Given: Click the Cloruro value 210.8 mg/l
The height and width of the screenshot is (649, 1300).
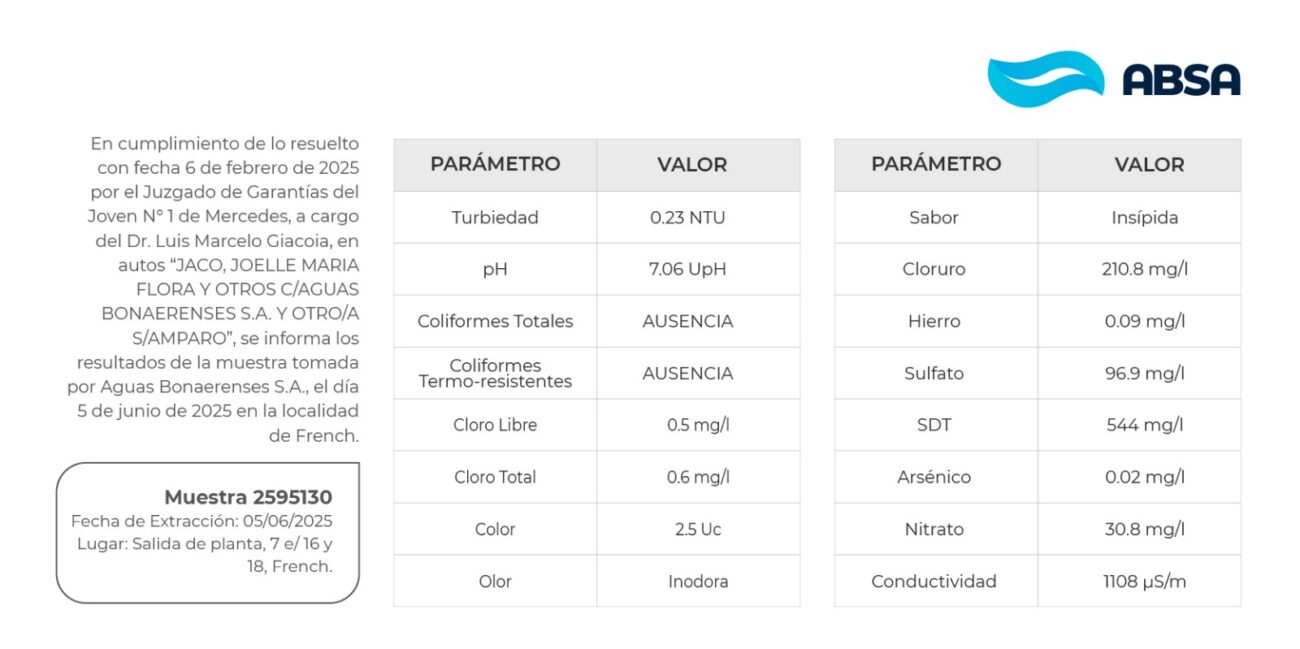Looking at the screenshot, I should pos(1144,269).
